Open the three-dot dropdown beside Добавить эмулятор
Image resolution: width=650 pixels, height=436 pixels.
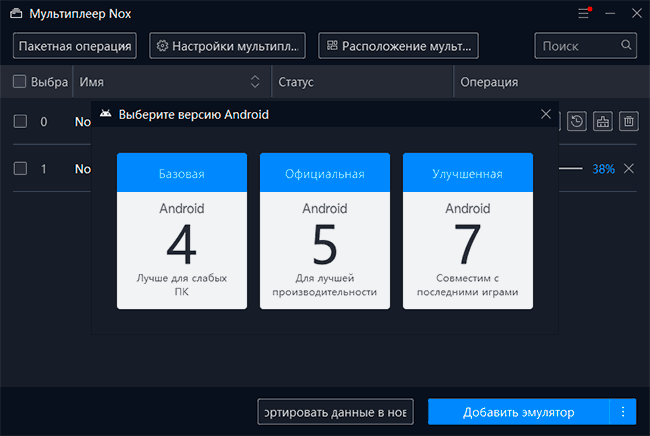623,412
